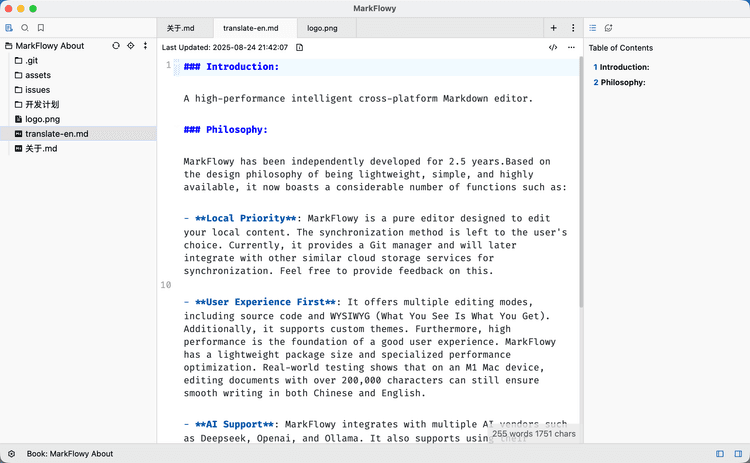Click the new tab plus button
The image size is (750, 463).
coord(554,28)
